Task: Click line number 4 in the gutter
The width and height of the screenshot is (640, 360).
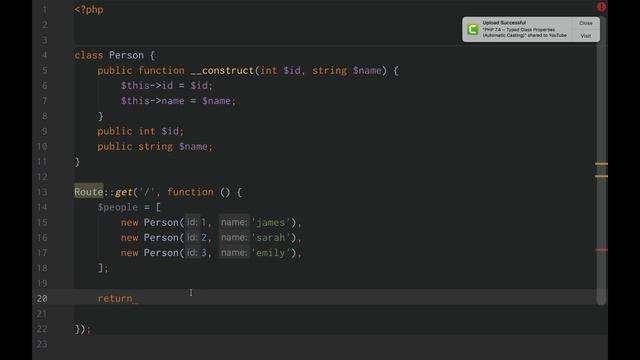Action: (x=44, y=55)
